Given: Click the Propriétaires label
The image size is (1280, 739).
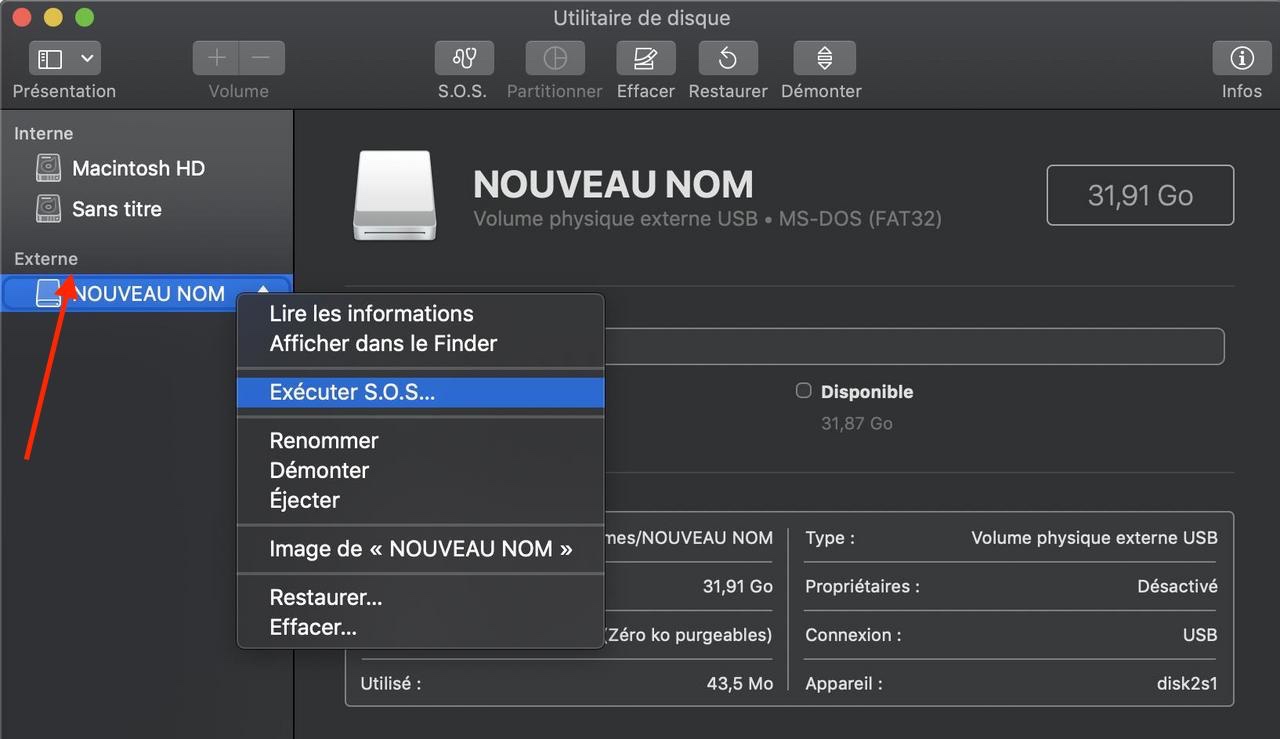Looking at the screenshot, I should (862, 587).
